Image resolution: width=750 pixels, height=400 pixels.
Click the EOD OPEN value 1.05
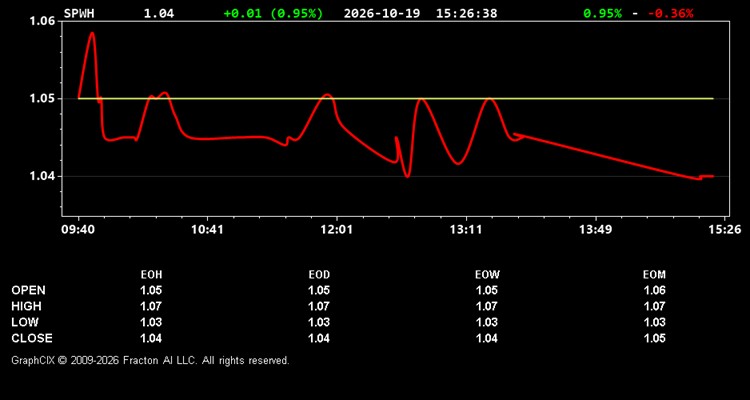[319, 290]
